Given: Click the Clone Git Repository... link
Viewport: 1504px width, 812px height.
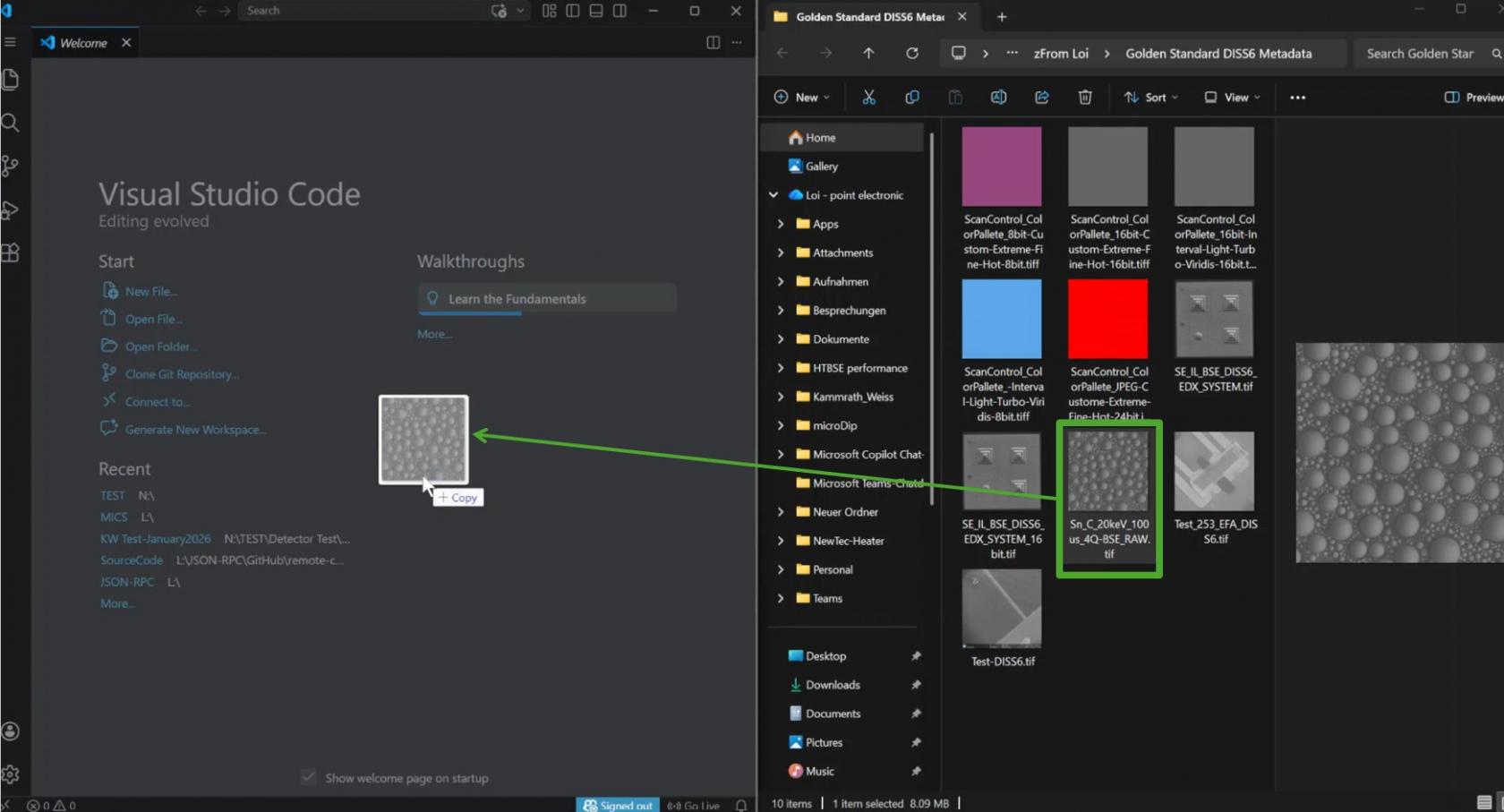Looking at the screenshot, I should (x=182, y=374).
